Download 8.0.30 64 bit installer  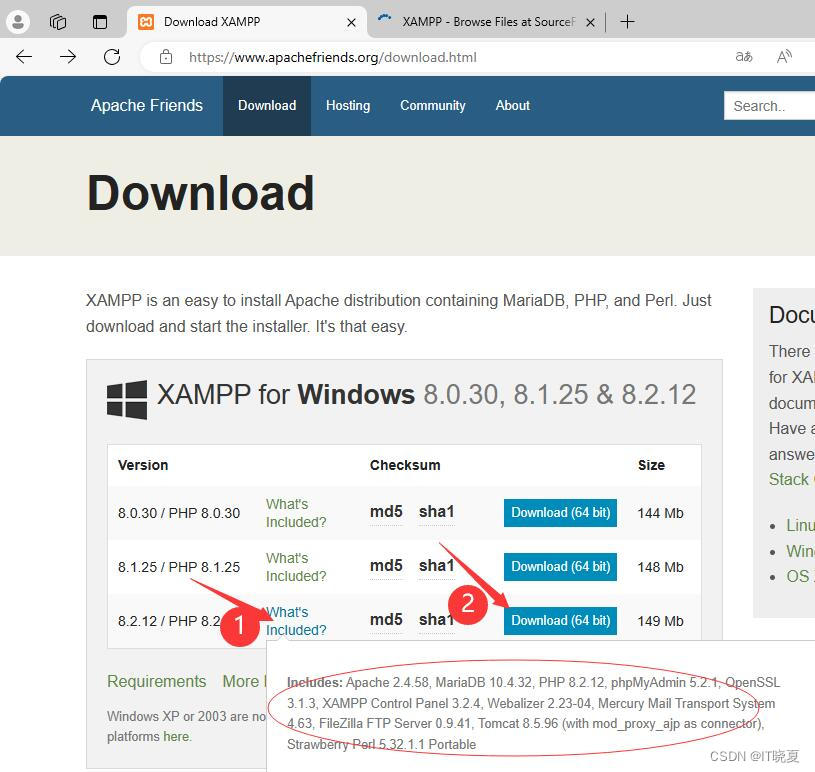(560, 513)
